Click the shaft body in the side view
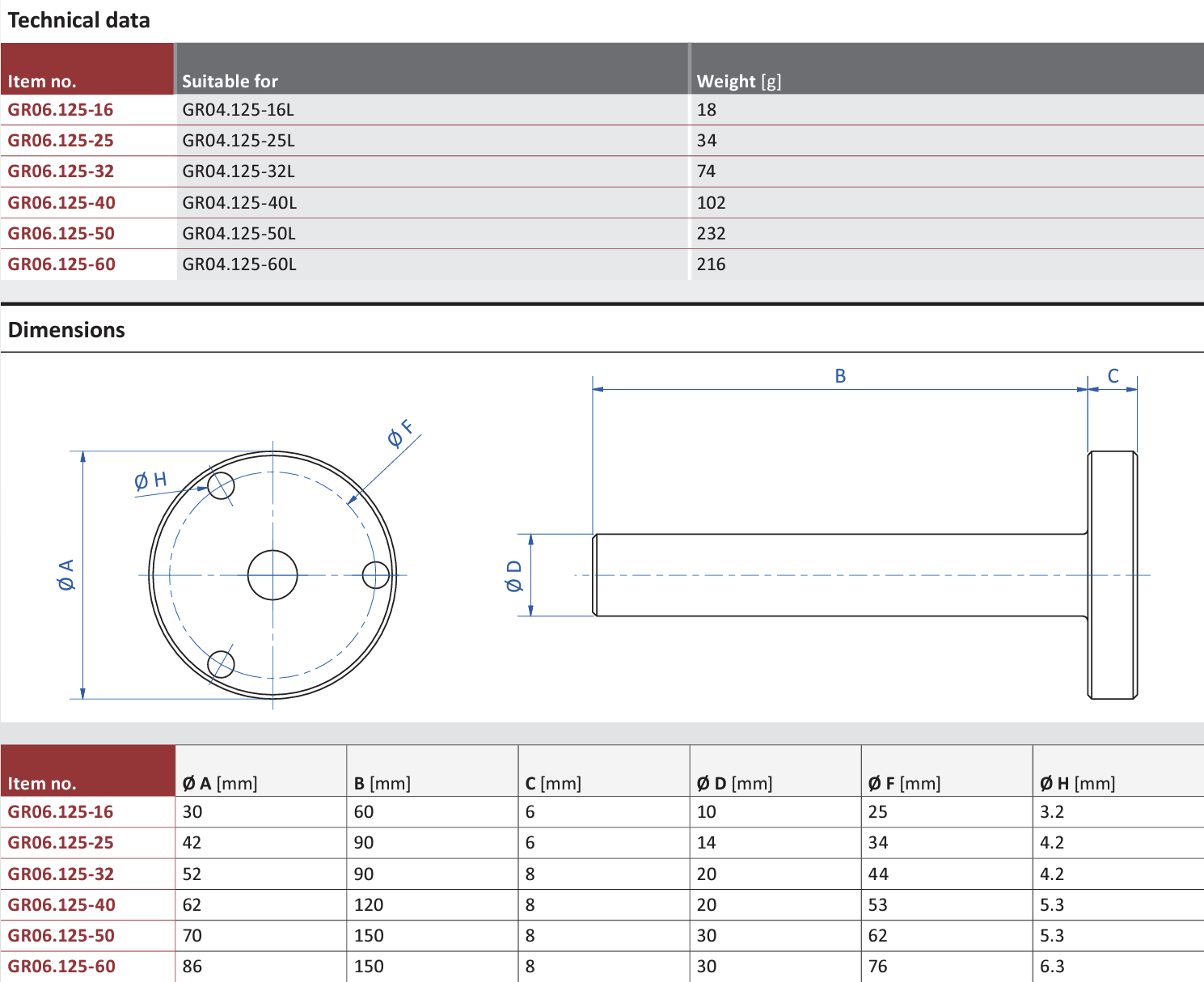This screenshot has width=1204, height=982. (x=839, y=575)
